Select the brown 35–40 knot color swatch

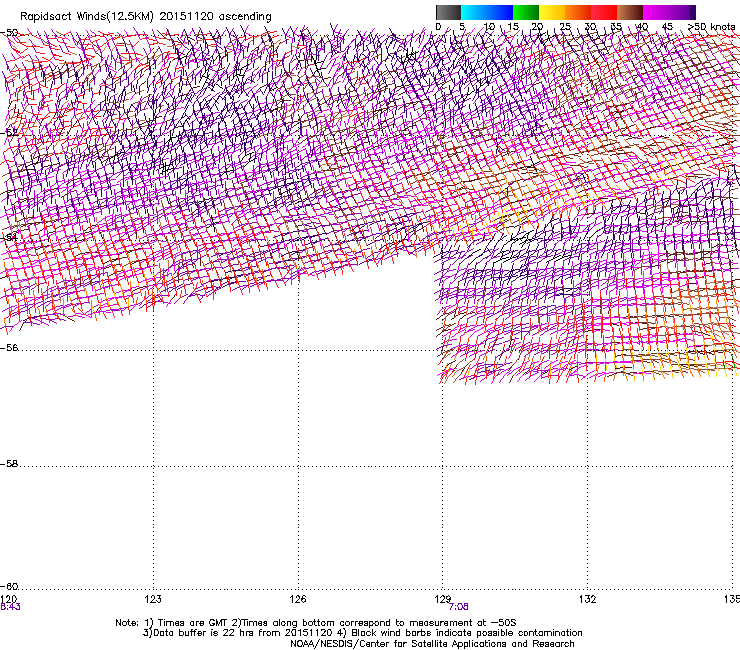click(630, 12)
